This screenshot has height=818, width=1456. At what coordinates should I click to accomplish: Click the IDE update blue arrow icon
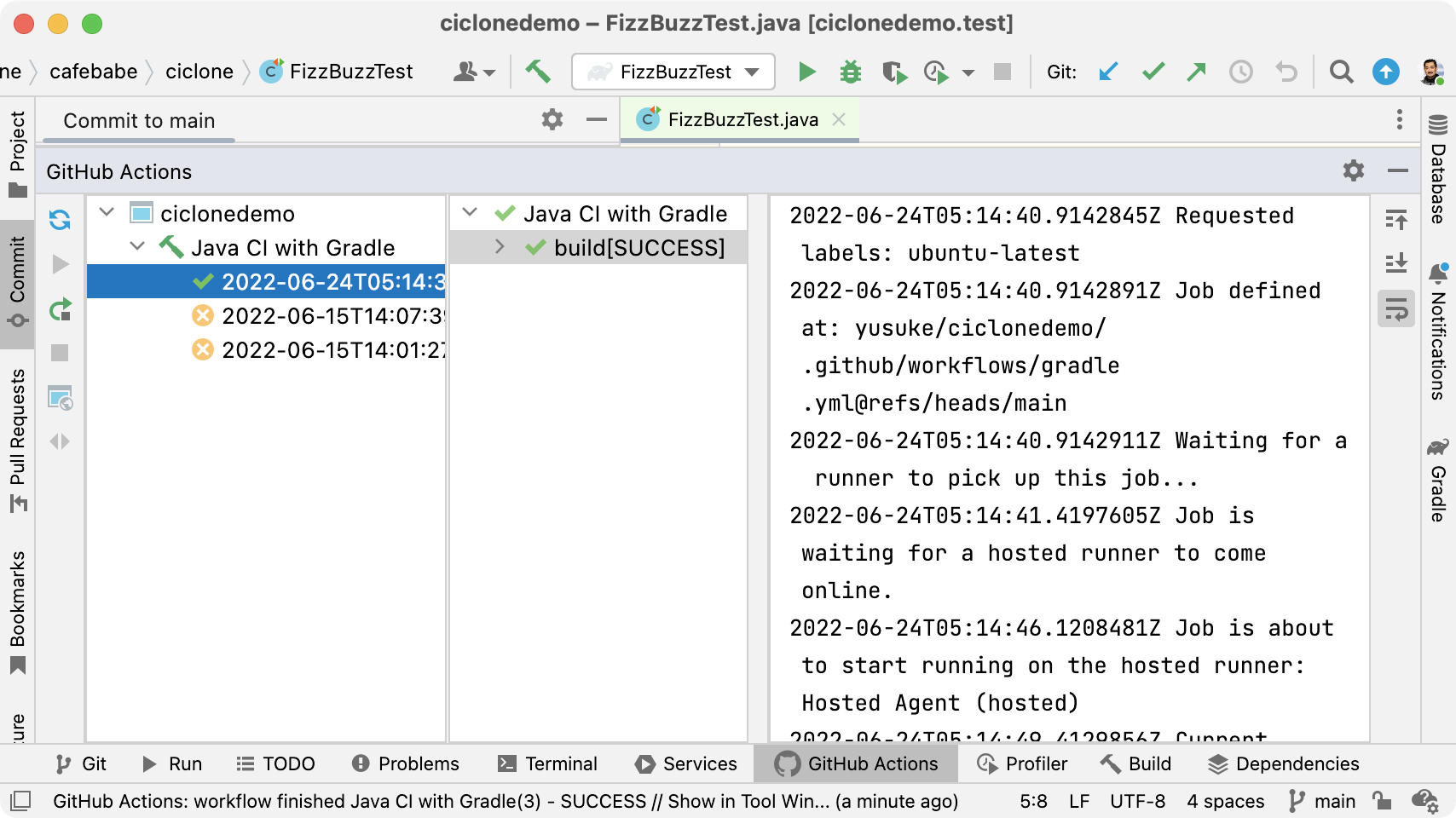point(1385,72)
